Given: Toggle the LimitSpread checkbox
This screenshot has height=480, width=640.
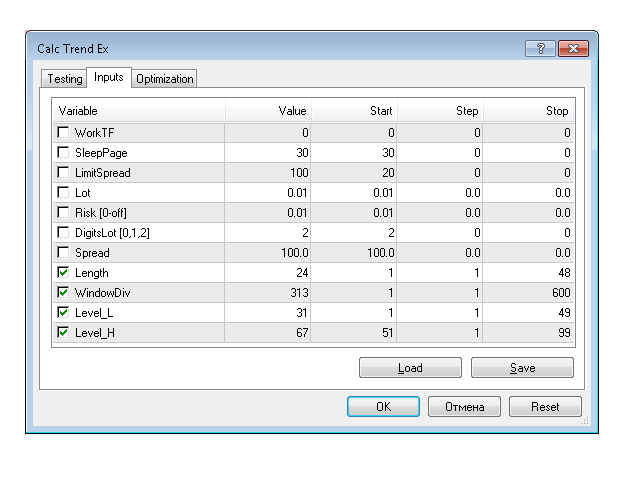Looking at the screenshot, I should (63, 172).
